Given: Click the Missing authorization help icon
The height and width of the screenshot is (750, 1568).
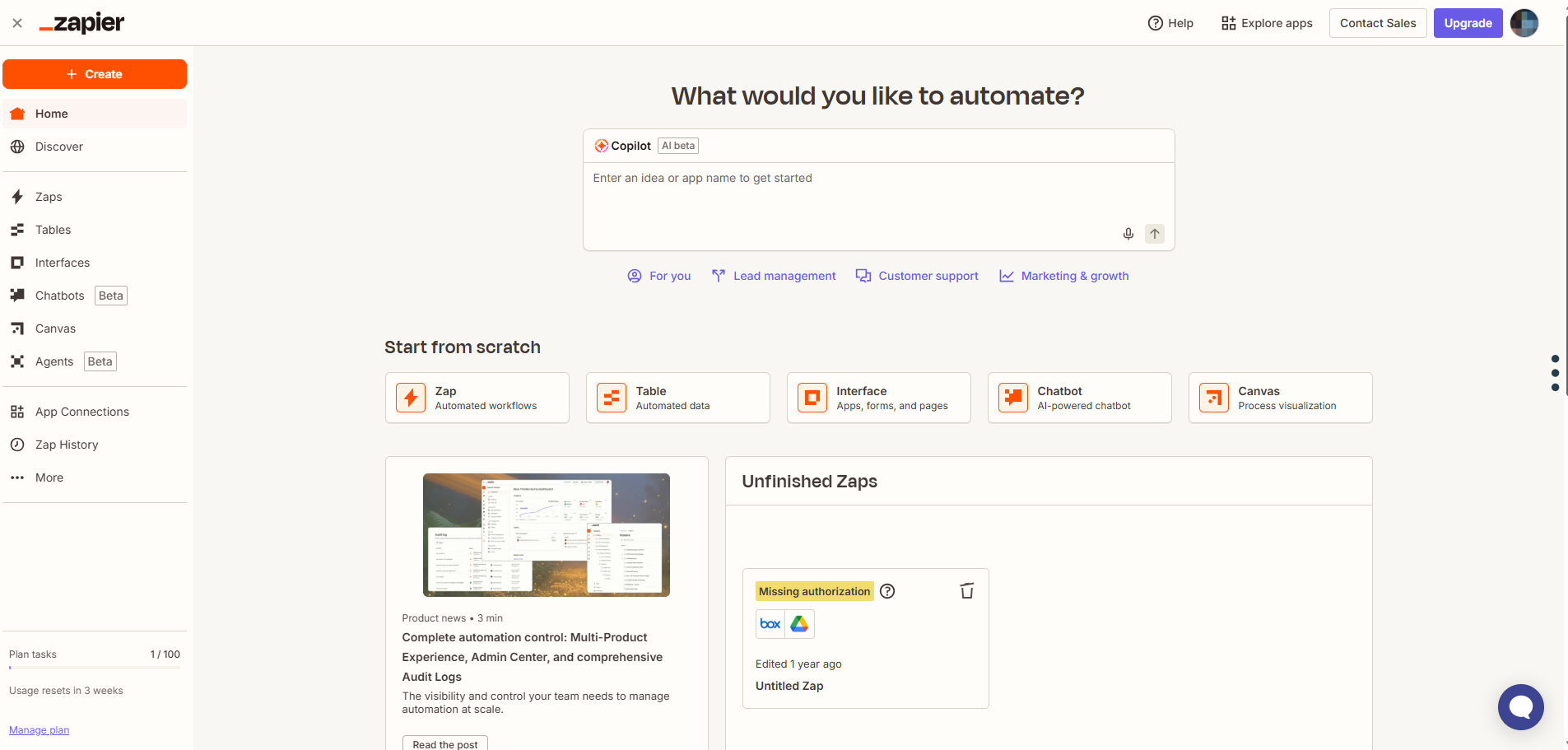Looking at the screenshot, I should (x=887, y=591).
